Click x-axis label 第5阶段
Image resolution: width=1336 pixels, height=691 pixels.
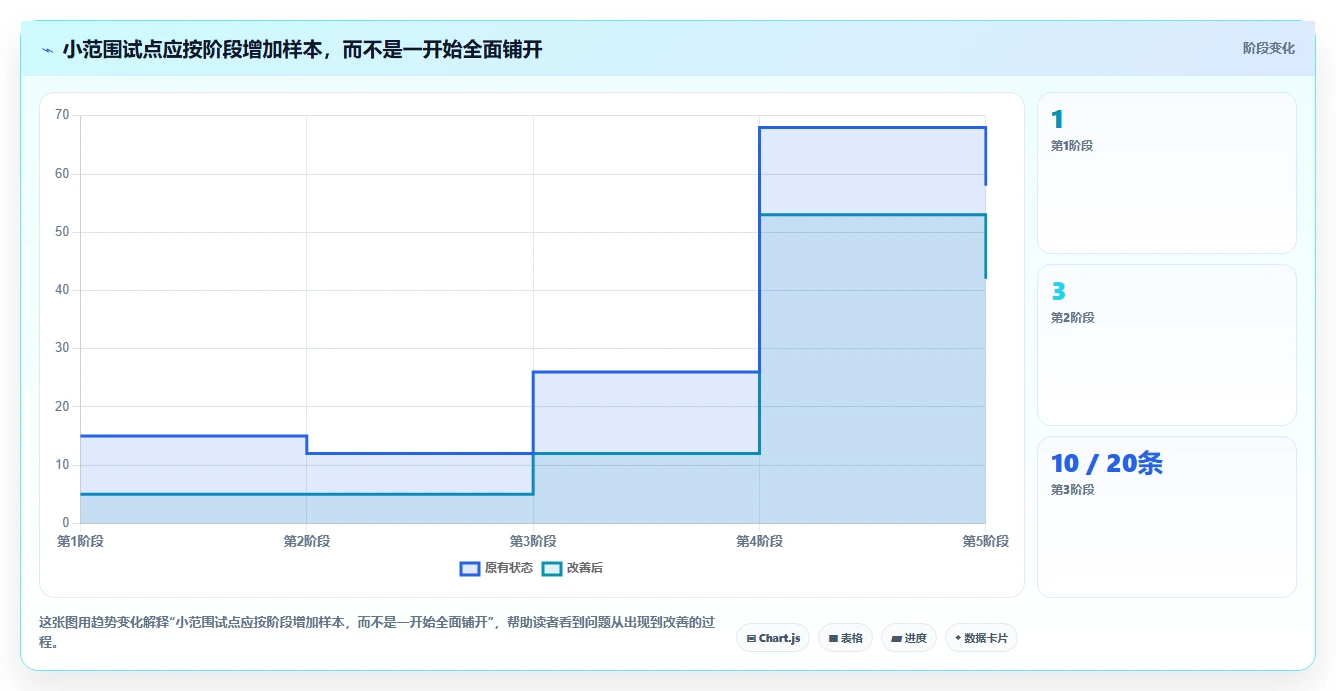pyautogui.click(x=986, y=541)
